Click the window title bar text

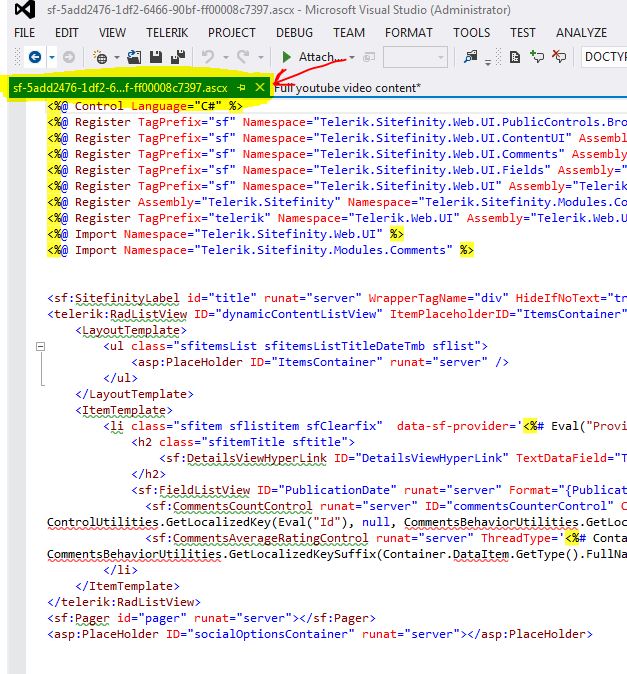coord(279,9)
